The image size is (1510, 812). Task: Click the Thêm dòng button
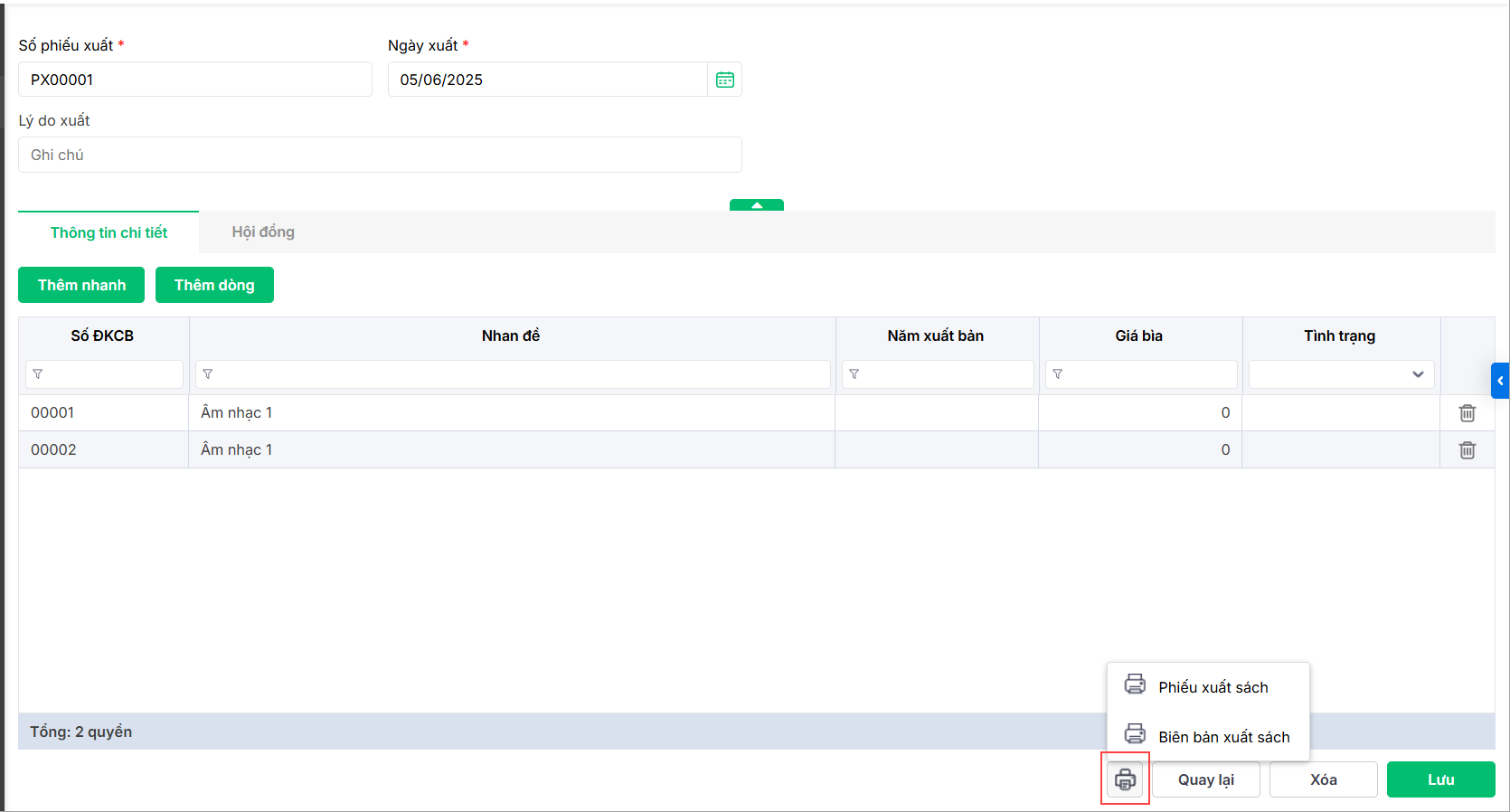[214, 285]
